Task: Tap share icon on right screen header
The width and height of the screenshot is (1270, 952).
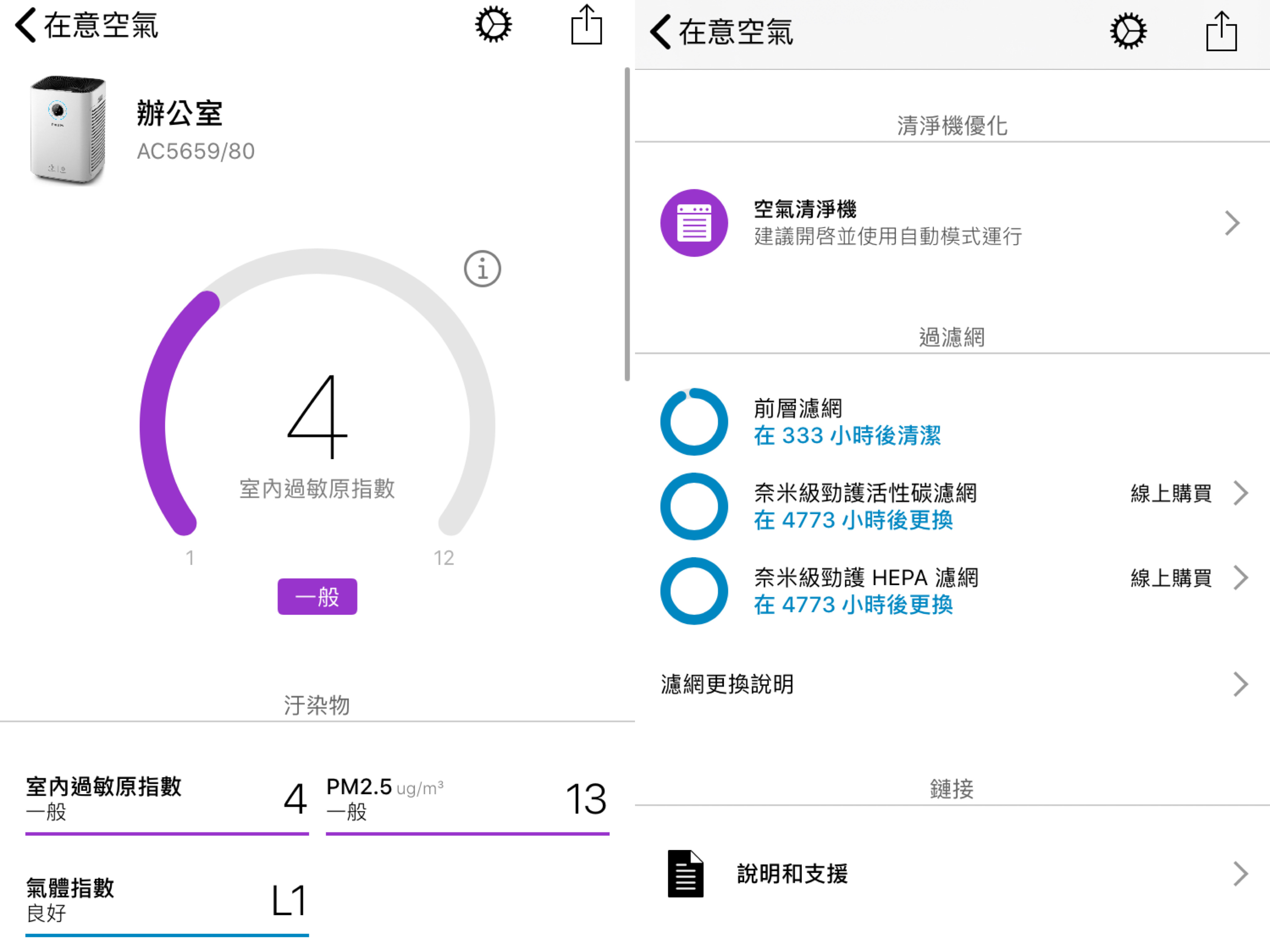Action: 1221,32
